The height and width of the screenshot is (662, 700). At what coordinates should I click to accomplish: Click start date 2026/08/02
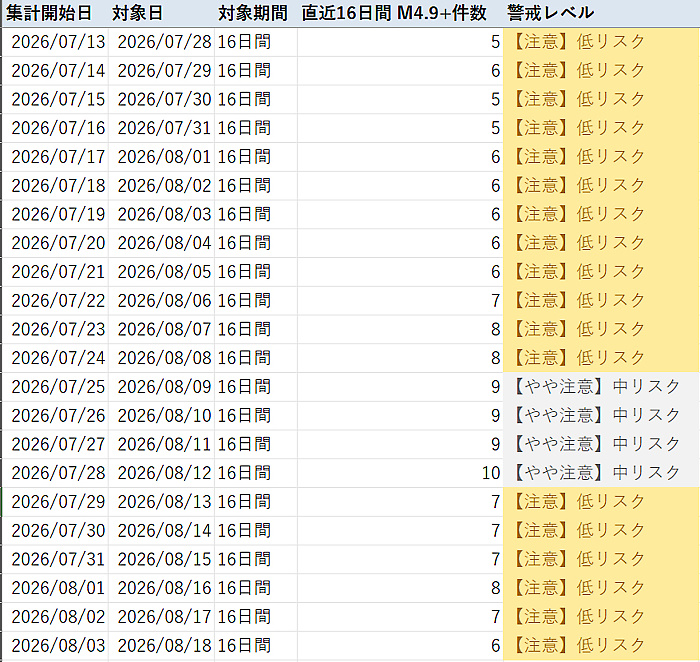pos(55,616)
